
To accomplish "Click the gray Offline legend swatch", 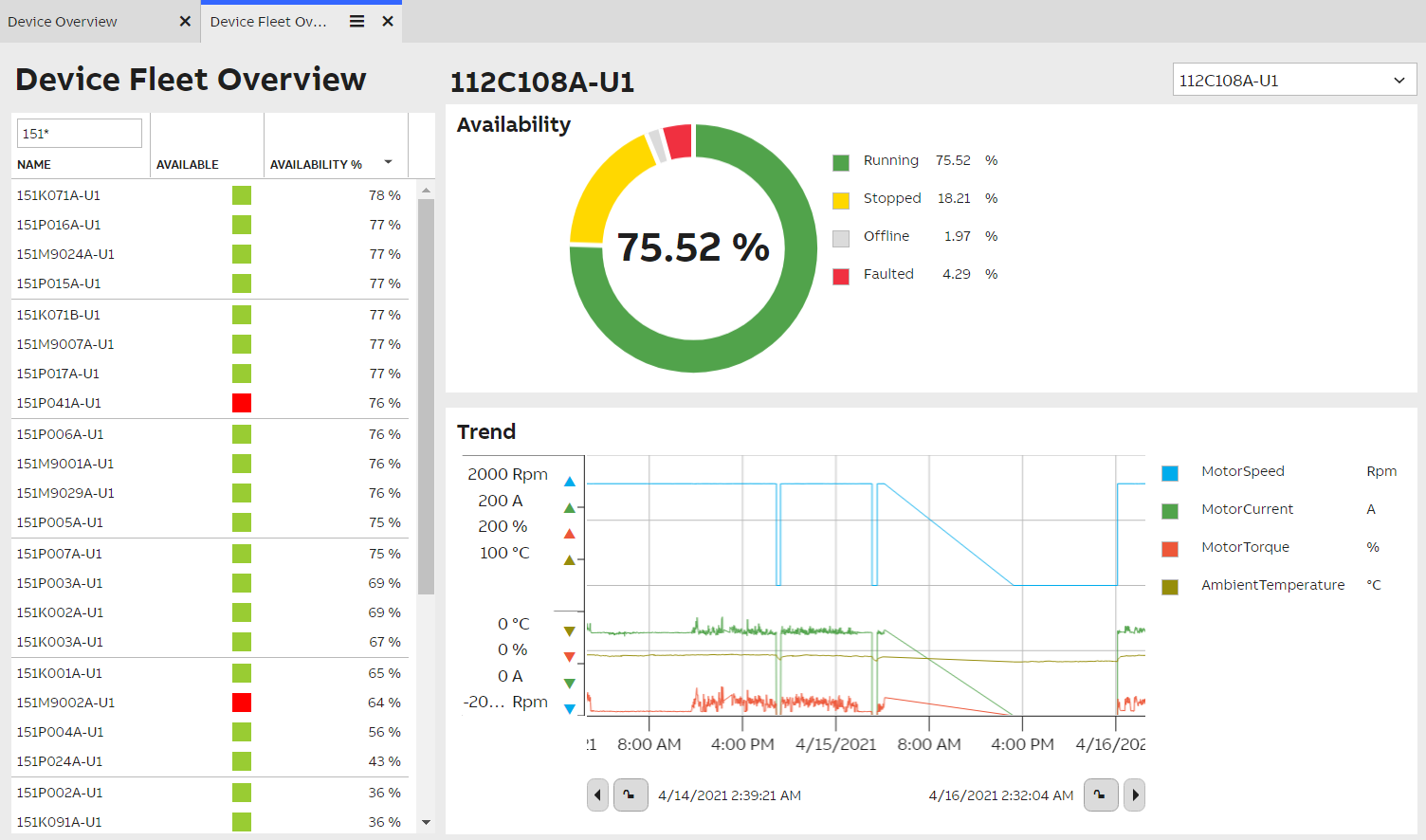I will pos(841,239).
